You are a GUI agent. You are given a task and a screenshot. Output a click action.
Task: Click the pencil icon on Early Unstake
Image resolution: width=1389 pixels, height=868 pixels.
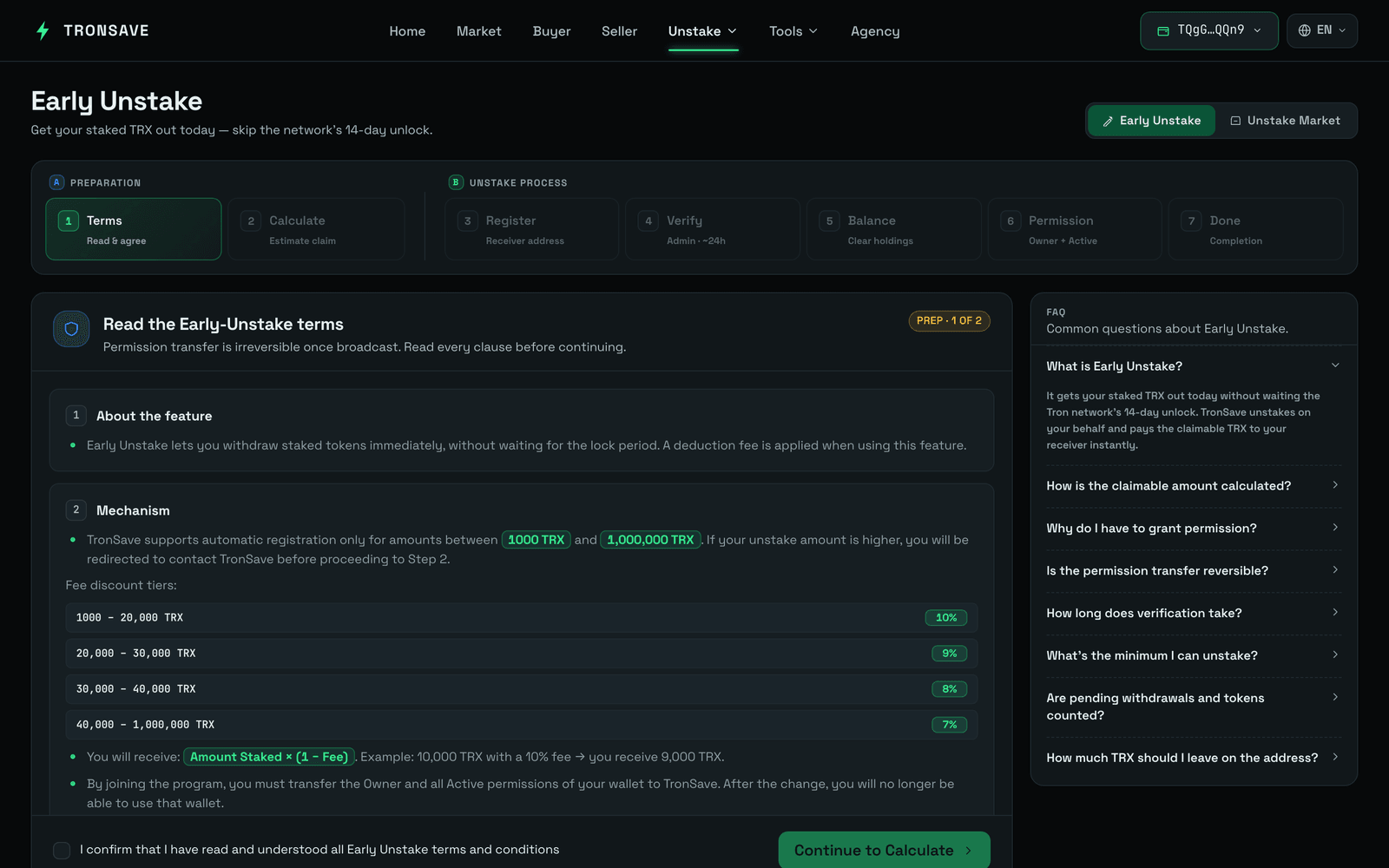click(x=1108, y=122)
